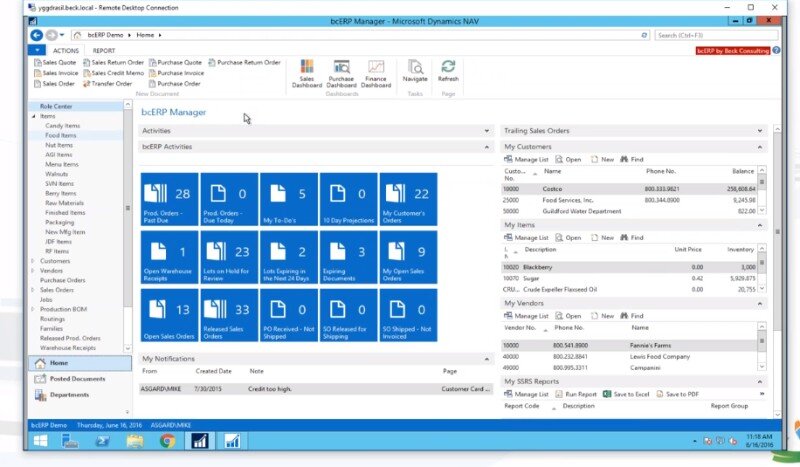Screen dimensions: 800x467
Task: Open the Released Sales Orders tile
Action: click(x=229, y=317)
